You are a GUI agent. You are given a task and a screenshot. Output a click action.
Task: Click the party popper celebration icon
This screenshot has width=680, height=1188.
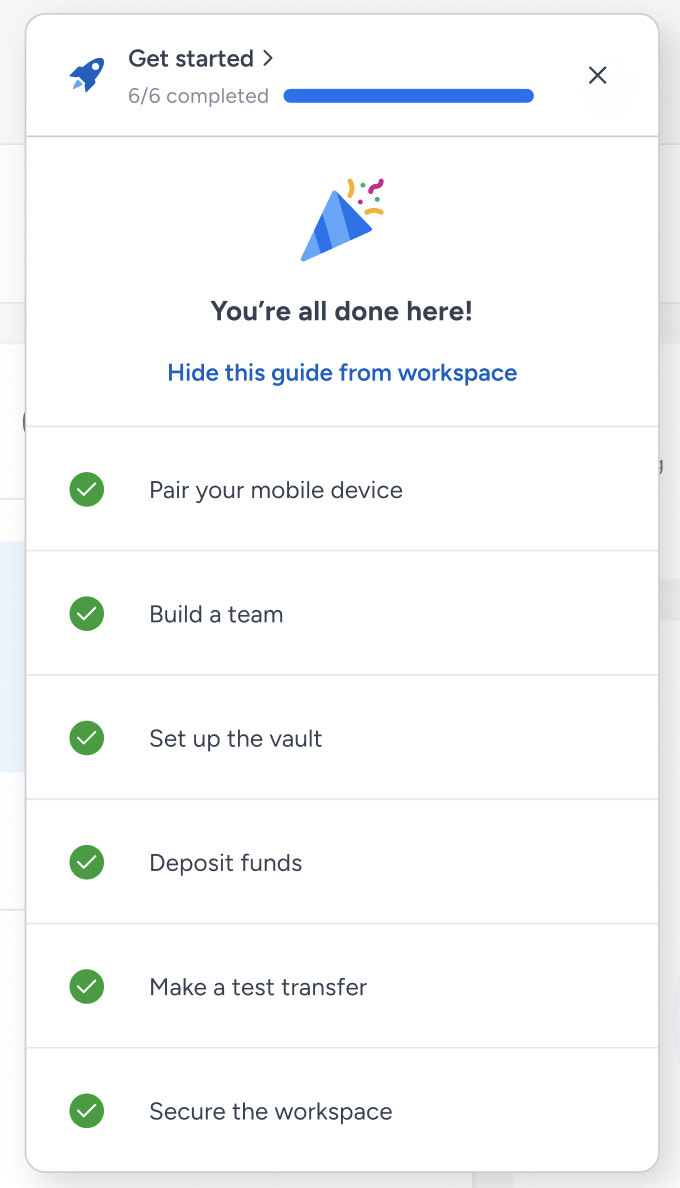point(340,222)
